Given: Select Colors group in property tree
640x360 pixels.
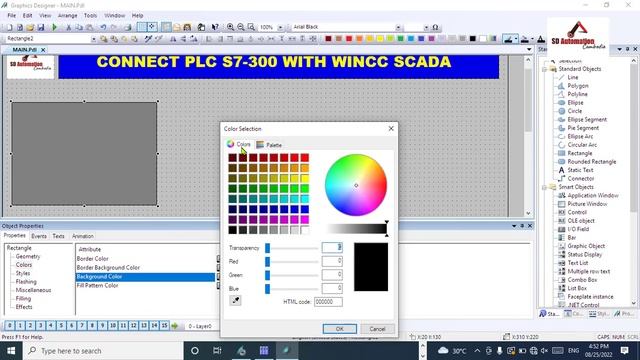Looking at the screenshot, I should tap(24, 264).
